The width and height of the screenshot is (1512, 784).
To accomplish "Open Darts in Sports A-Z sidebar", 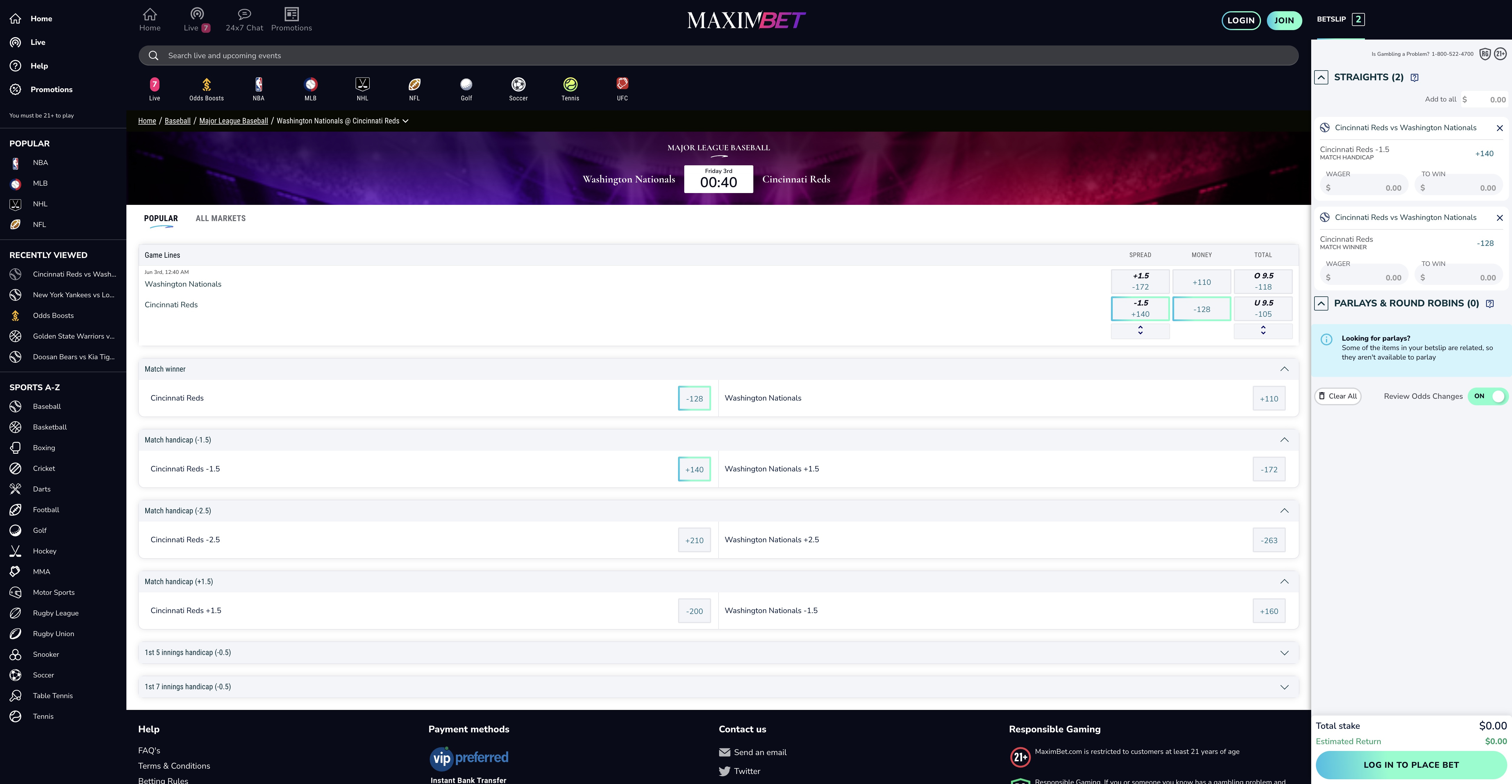I will tap(41, 489).
